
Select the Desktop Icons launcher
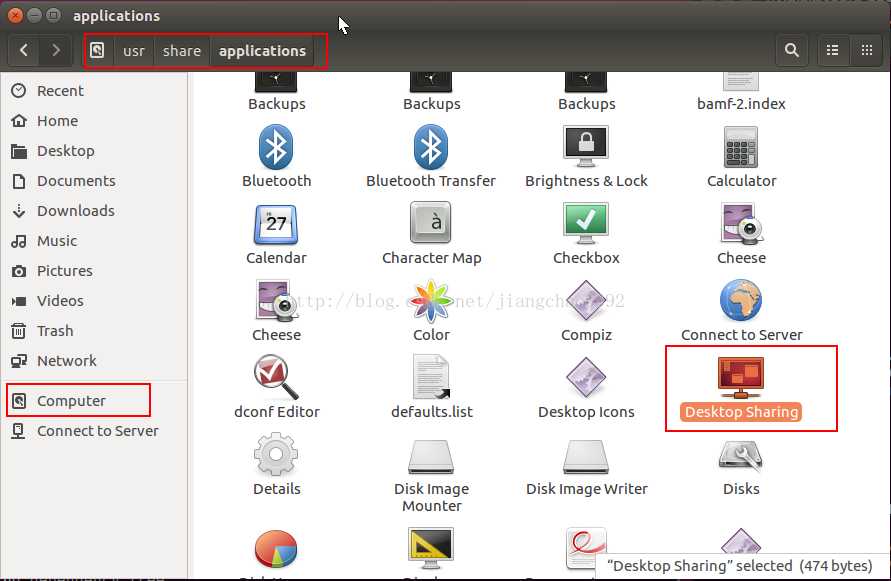586,377
